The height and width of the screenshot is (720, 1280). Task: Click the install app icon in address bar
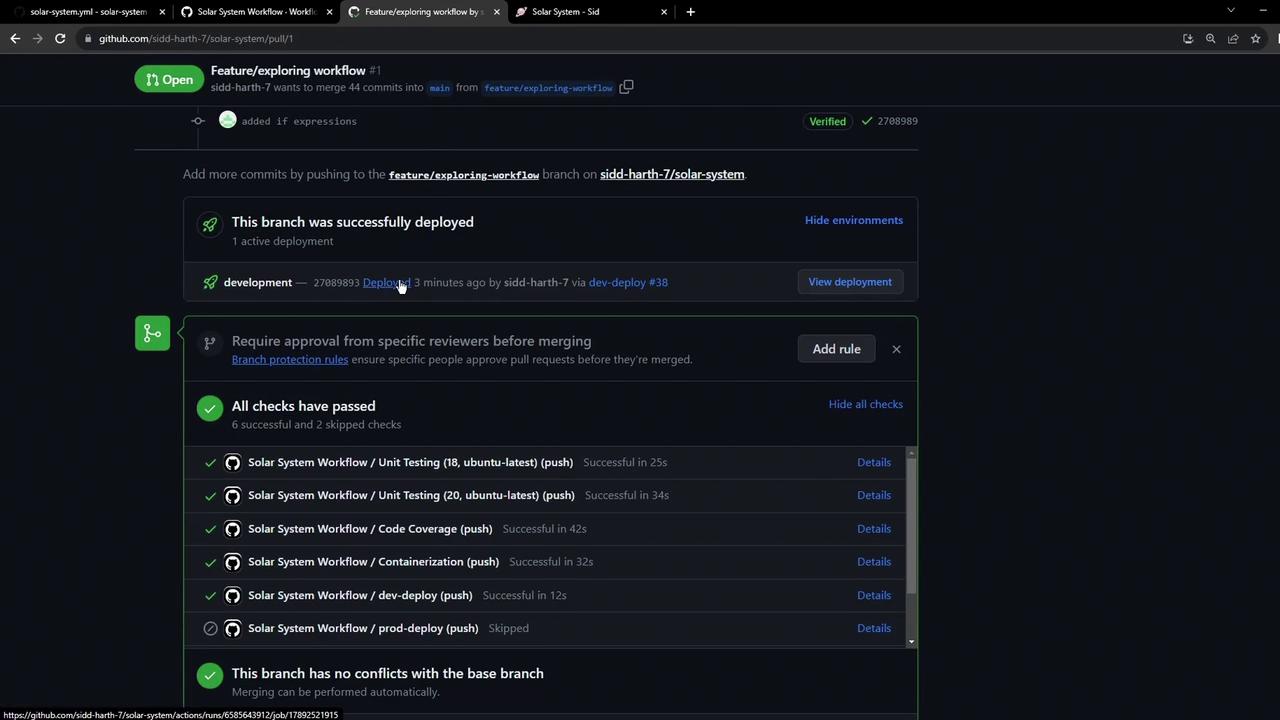click(1188, 38)
